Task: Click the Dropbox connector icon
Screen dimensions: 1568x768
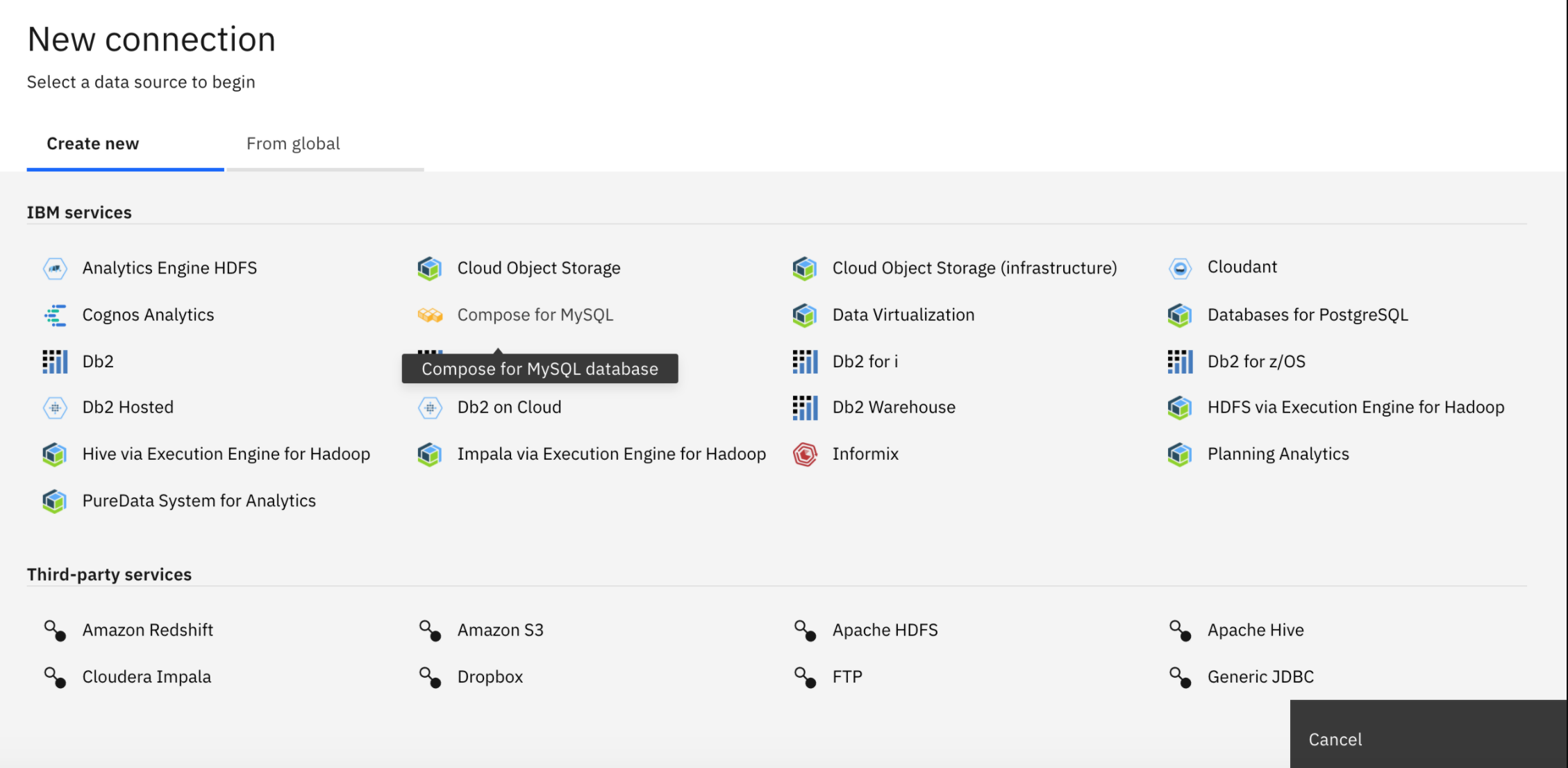Action: (430, 677)
